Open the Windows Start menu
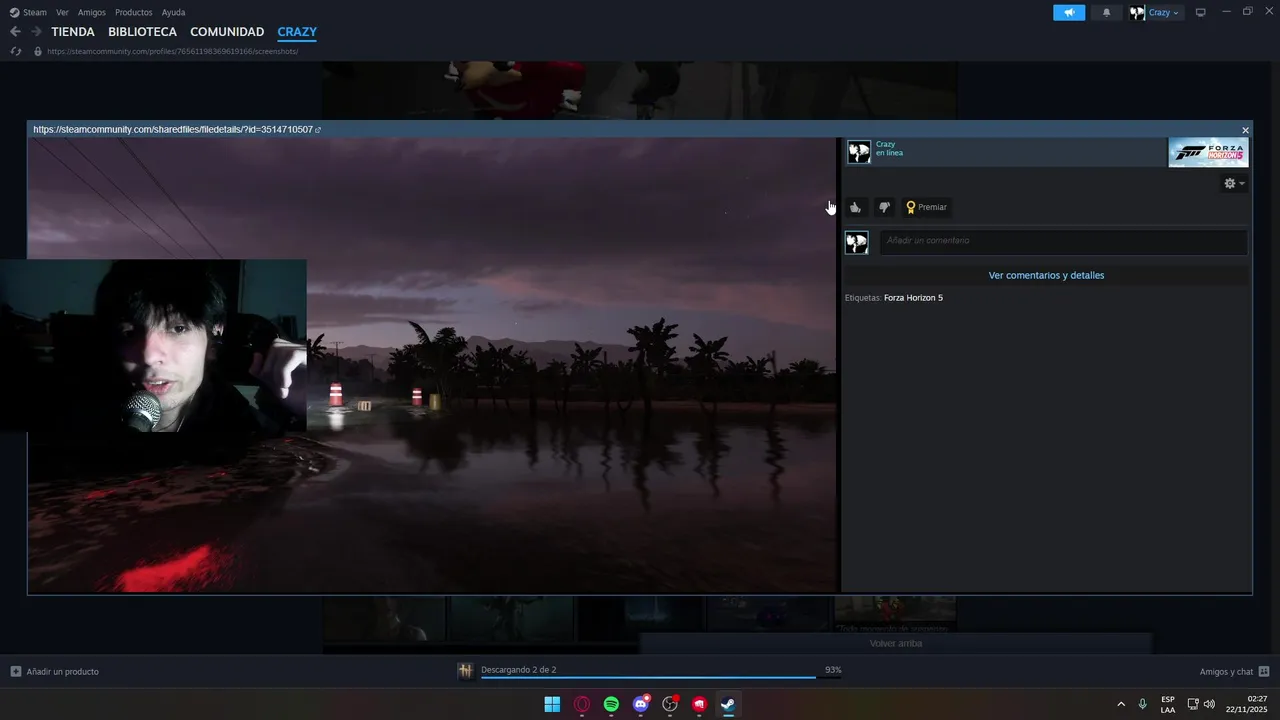This screenshot has width=1280, height=720. coord(552,704)
